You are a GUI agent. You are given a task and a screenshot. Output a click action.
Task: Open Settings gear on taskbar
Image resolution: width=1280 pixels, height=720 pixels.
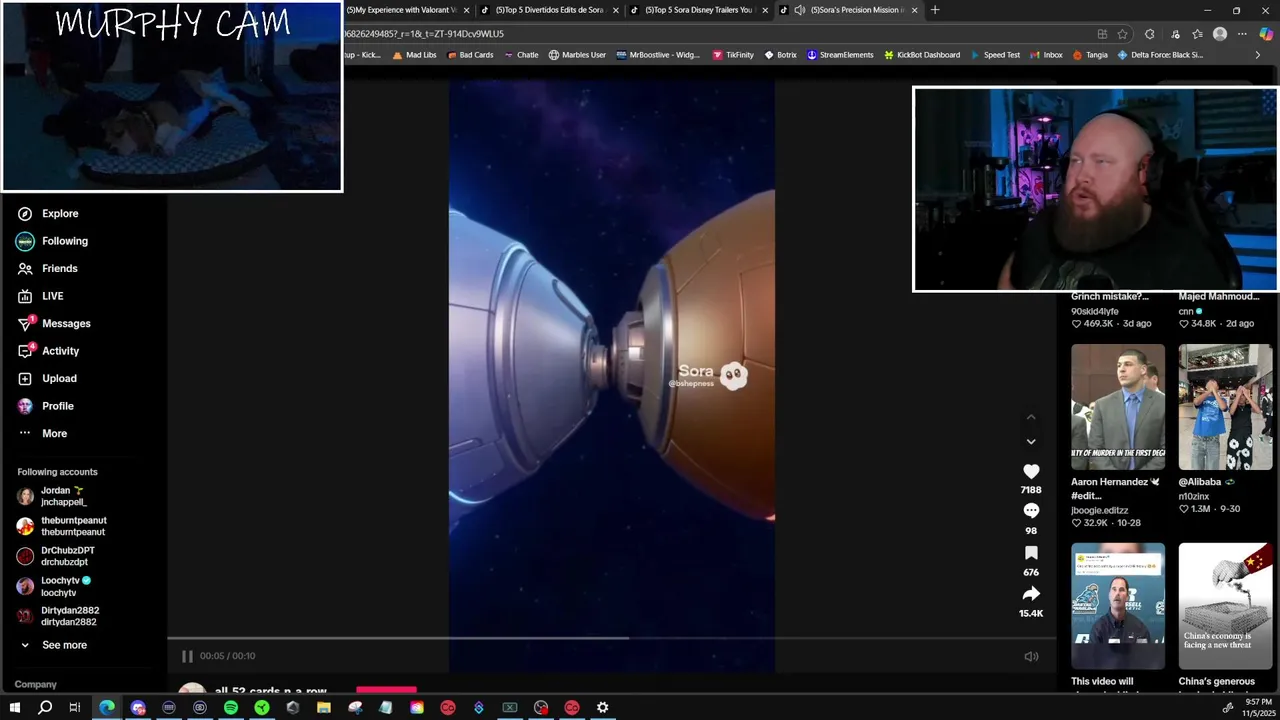(603, 708)
